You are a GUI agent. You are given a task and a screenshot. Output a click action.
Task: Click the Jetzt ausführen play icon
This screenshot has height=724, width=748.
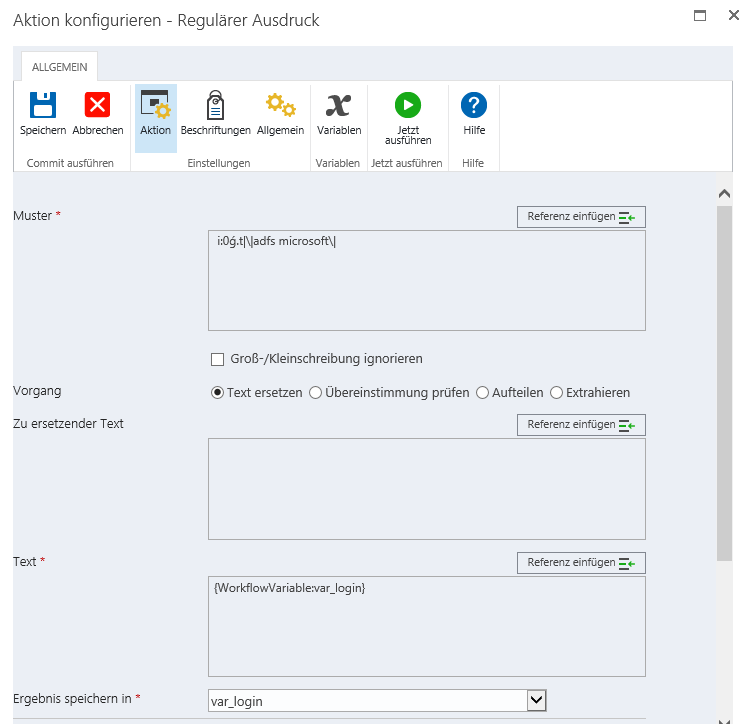[x=408, y=105]
